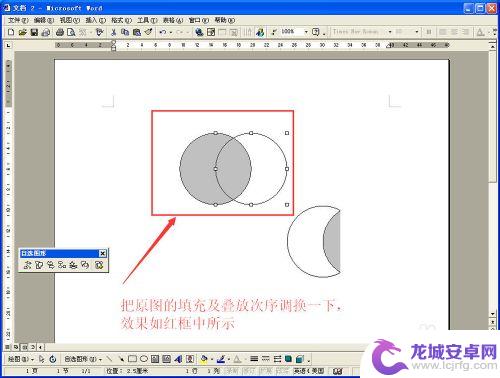Close the 自选图形 floating toolbar

click(x=103, y=253)
